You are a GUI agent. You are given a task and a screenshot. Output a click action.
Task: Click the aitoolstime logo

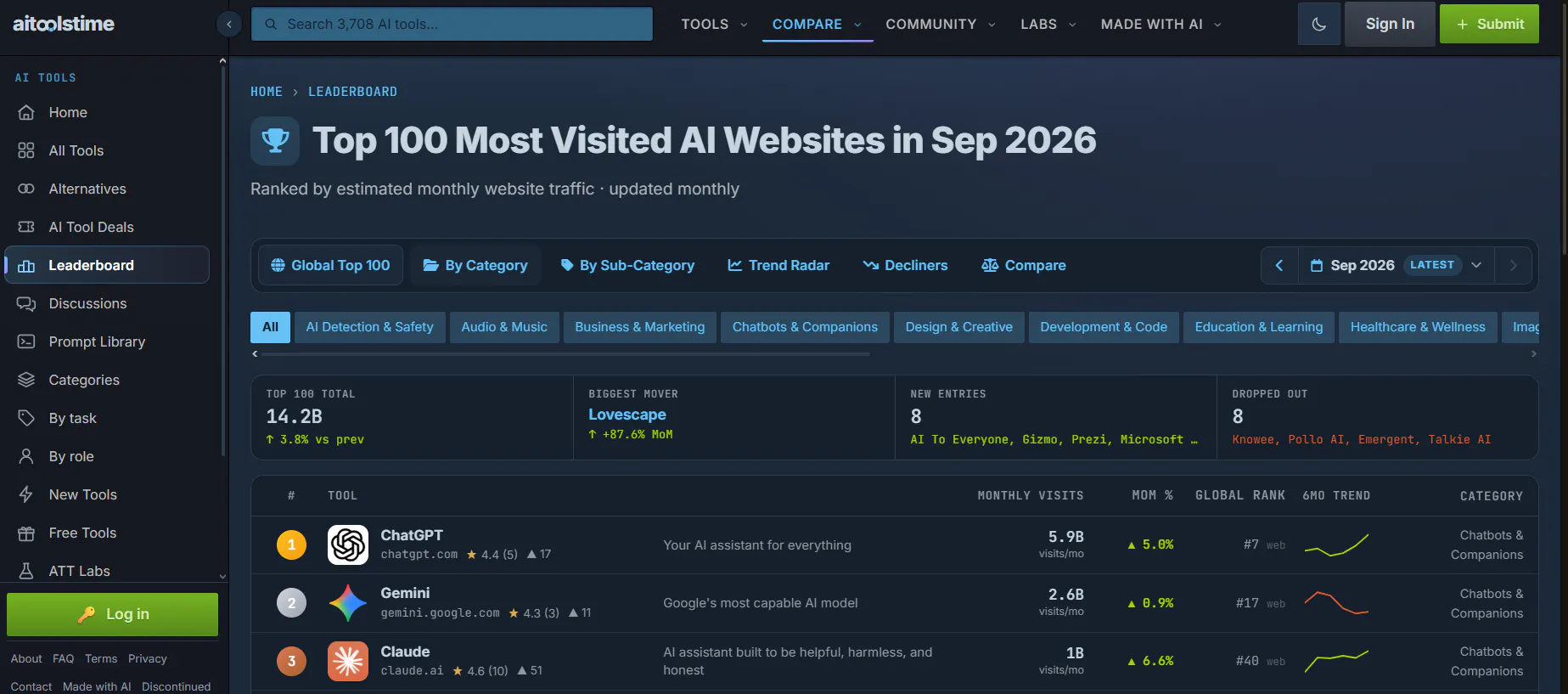[x=64, y=24]
